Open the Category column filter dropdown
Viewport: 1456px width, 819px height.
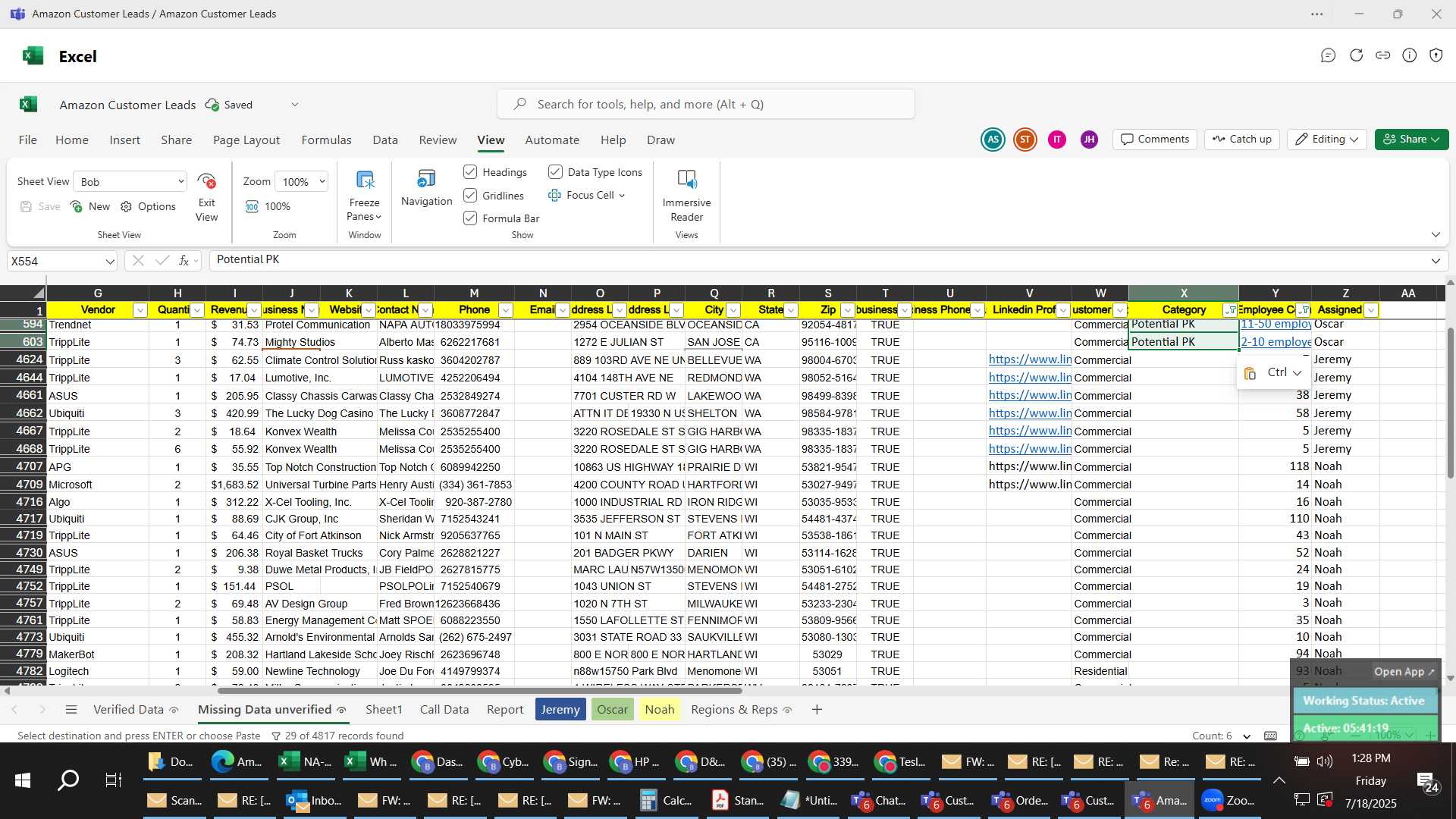(1231, 310)
